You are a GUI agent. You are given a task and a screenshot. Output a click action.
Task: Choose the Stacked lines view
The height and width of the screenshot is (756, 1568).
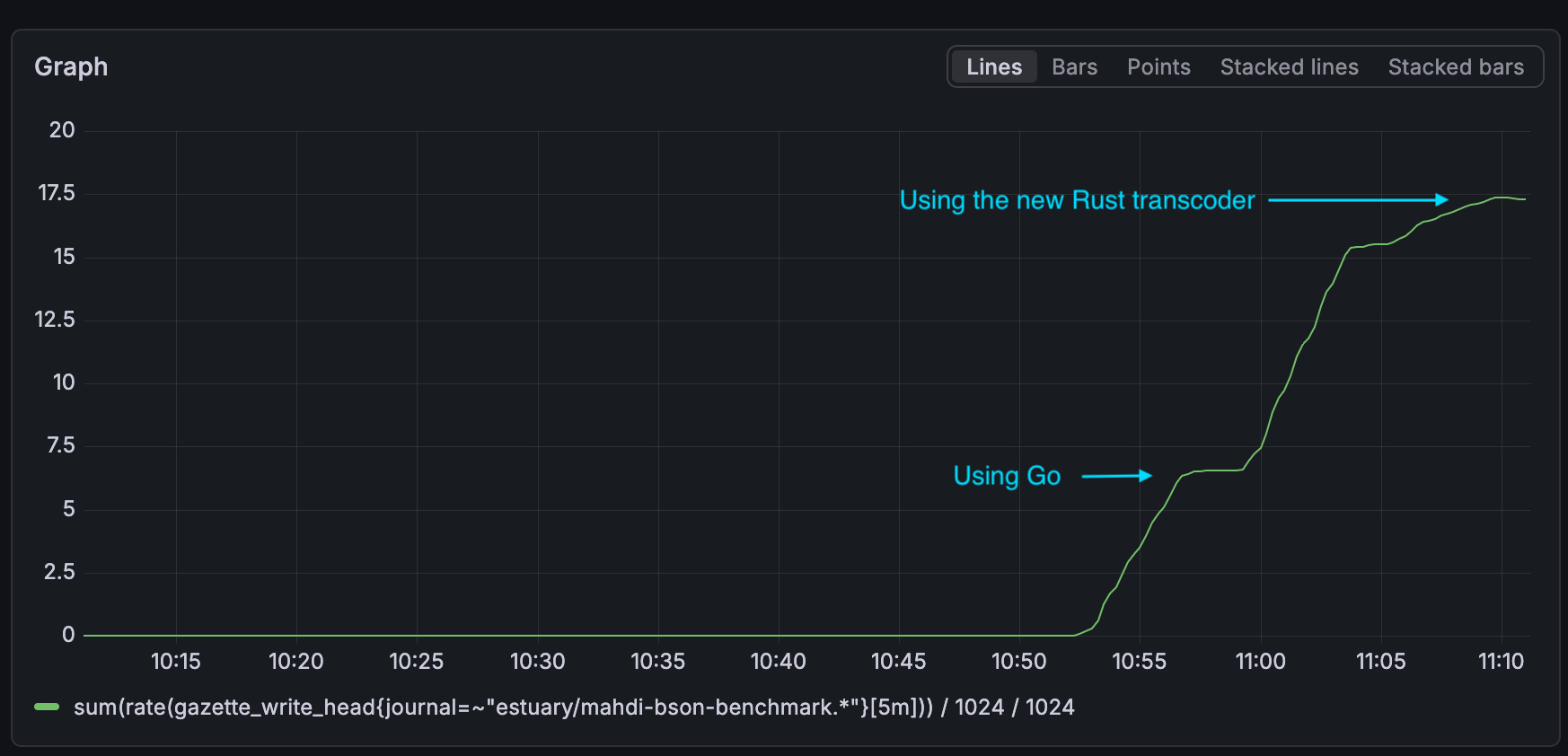pyautogui.click(x=1289, y=67)
